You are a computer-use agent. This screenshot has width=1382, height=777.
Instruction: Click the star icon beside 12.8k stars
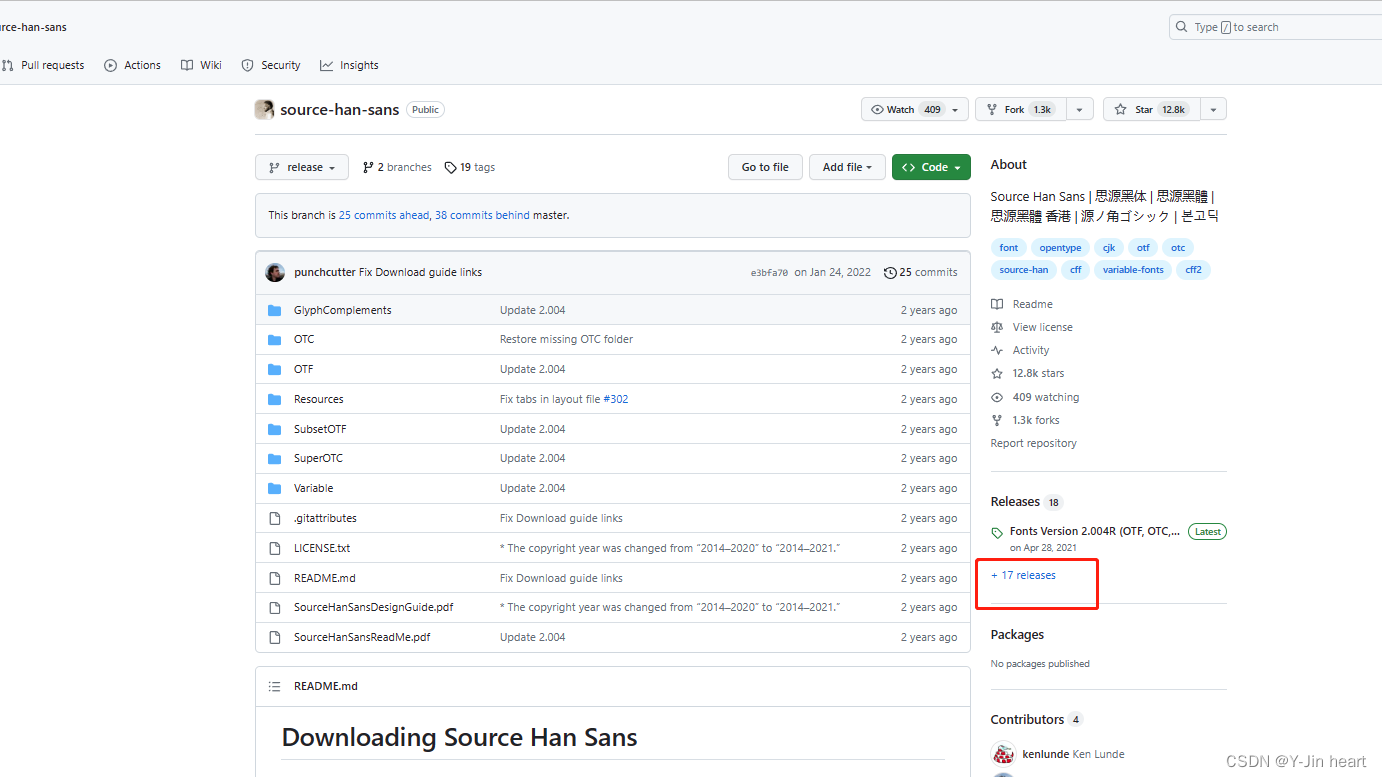[997, 373]
